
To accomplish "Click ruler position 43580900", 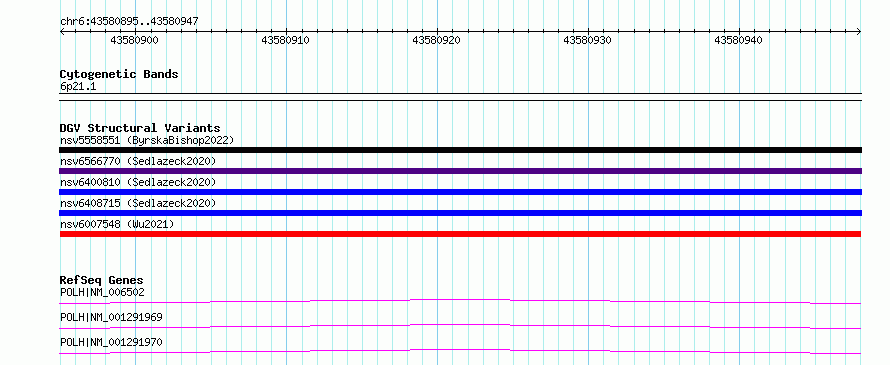I will pyautogui.click(x=135, y=40).
